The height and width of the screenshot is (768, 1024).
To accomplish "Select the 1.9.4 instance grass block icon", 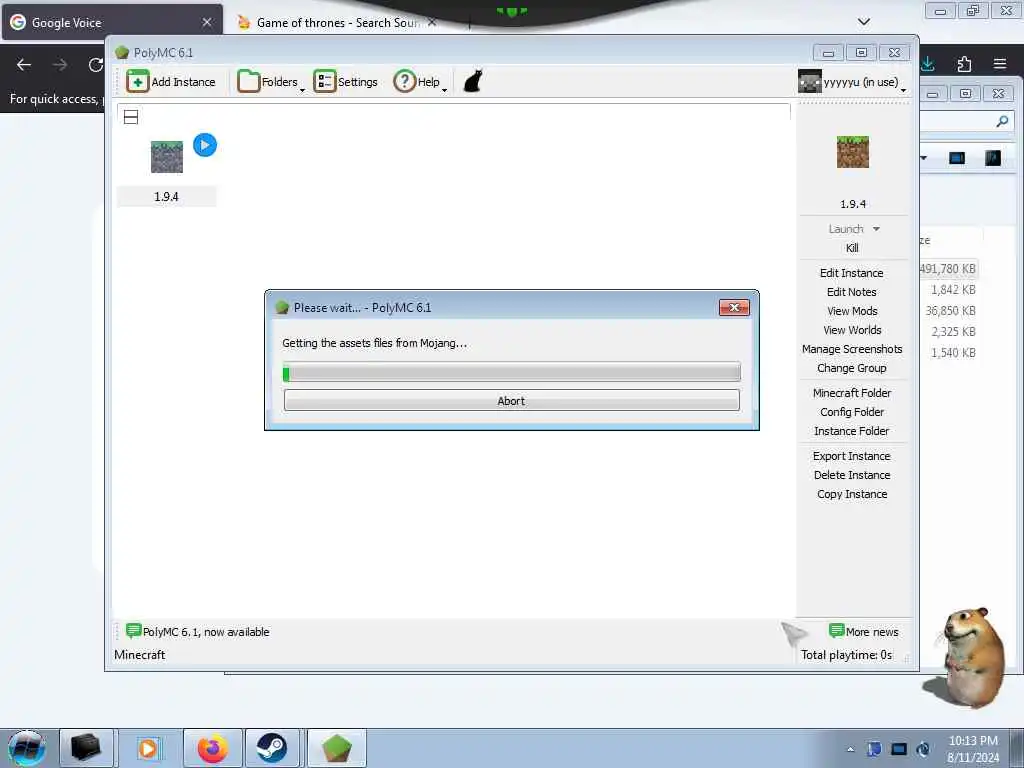I will (167, 157).
